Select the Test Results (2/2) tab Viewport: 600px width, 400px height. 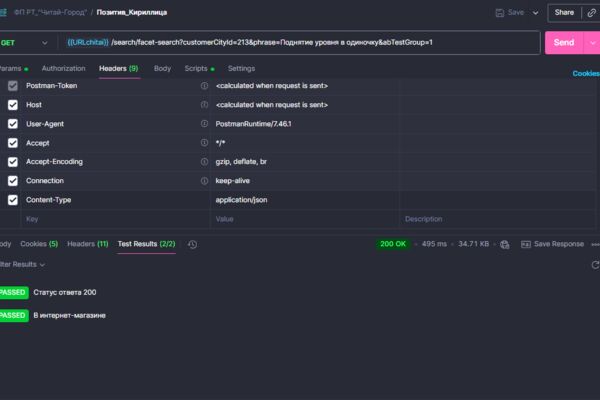click(147, 244)
